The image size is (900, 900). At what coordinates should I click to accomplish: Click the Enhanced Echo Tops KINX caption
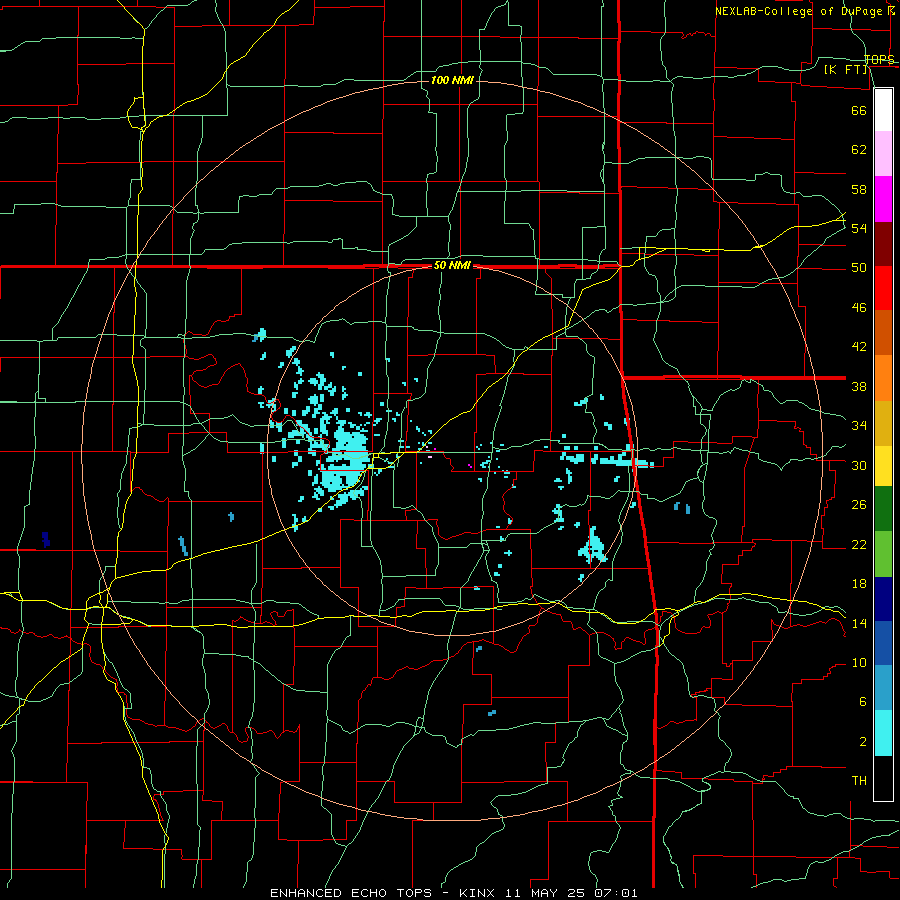click(x=453, y=893)
